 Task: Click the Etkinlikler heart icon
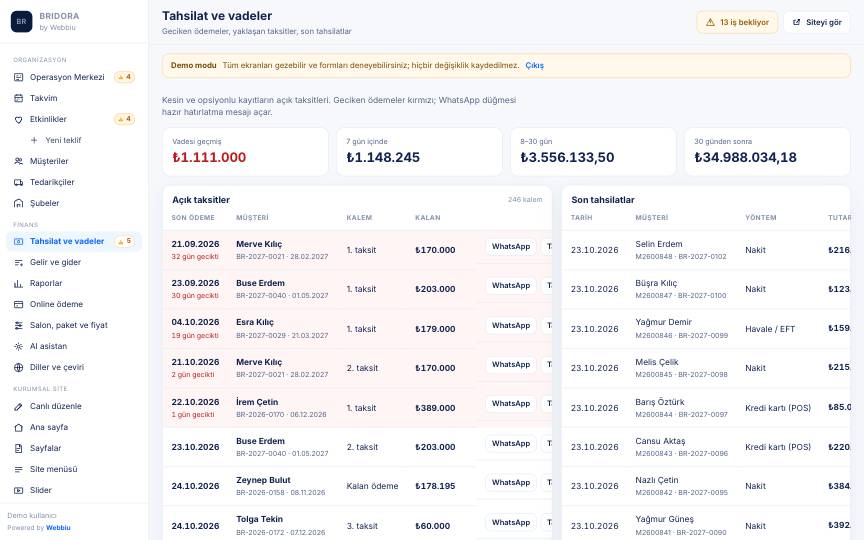[18, 119]
